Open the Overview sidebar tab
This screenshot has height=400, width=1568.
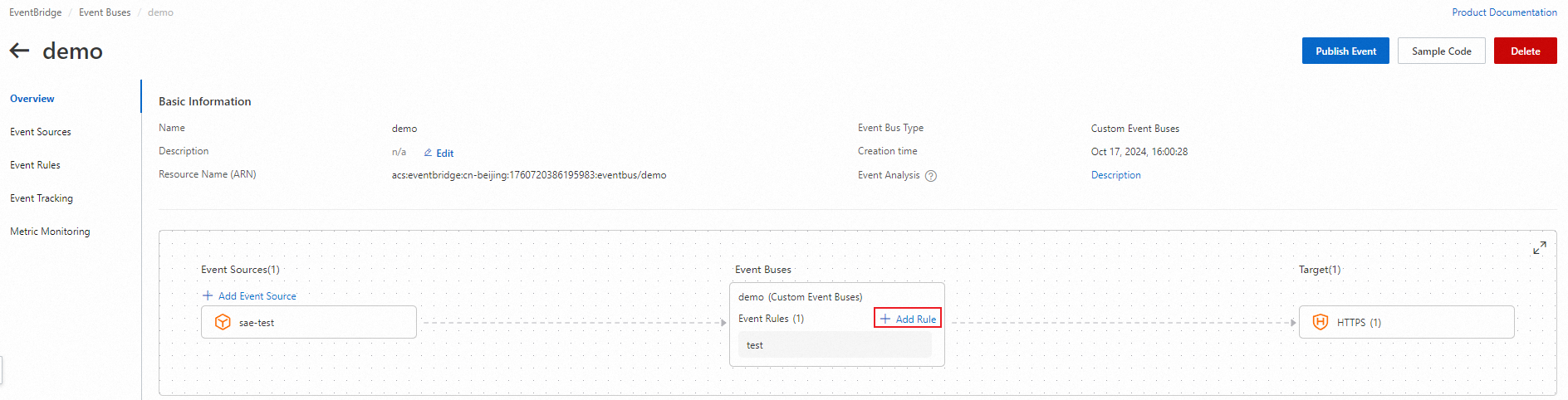click(x=32, y=99)
